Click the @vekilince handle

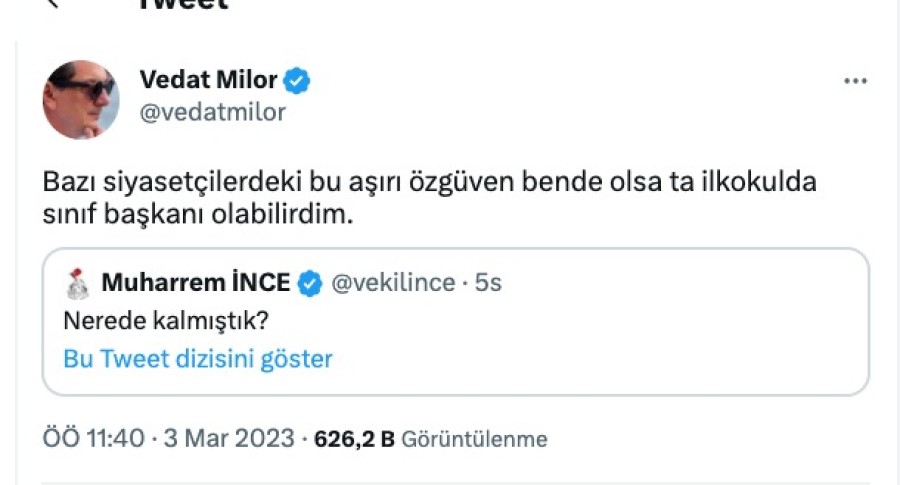(x=394, y=284)
